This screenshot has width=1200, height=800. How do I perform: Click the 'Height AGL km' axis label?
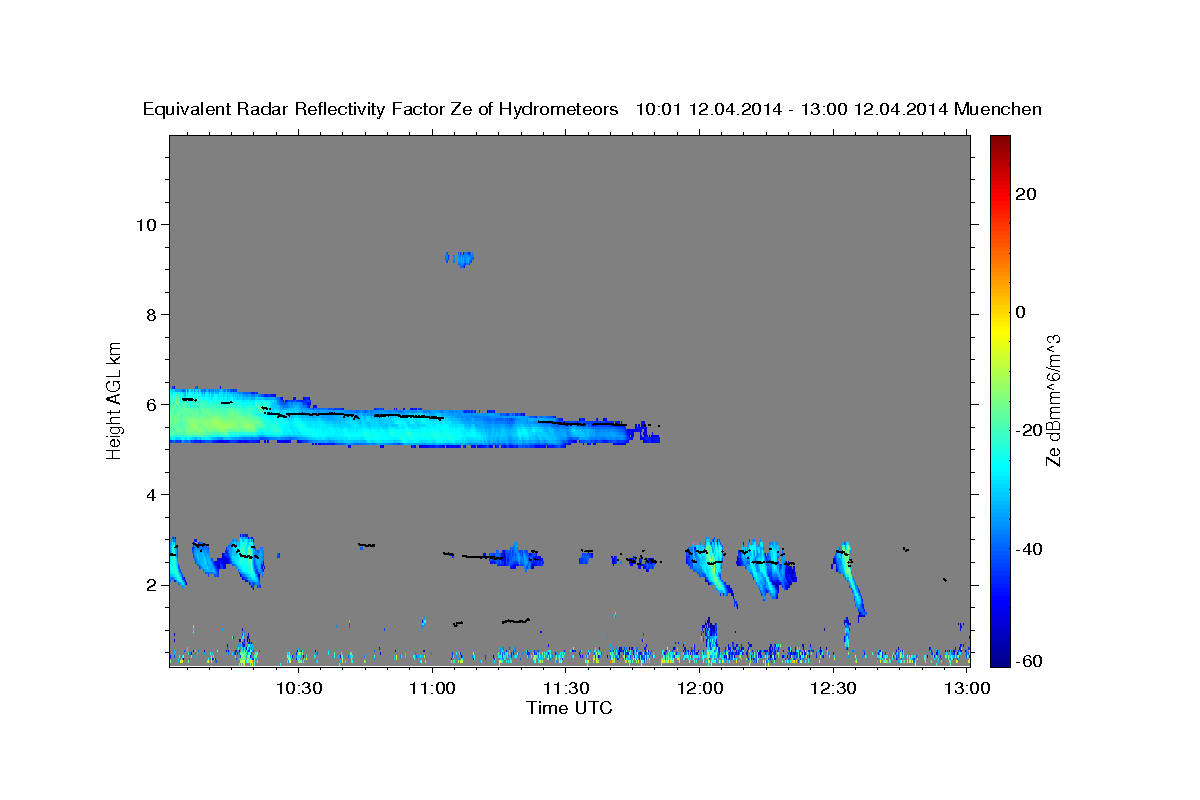[115, 399]
